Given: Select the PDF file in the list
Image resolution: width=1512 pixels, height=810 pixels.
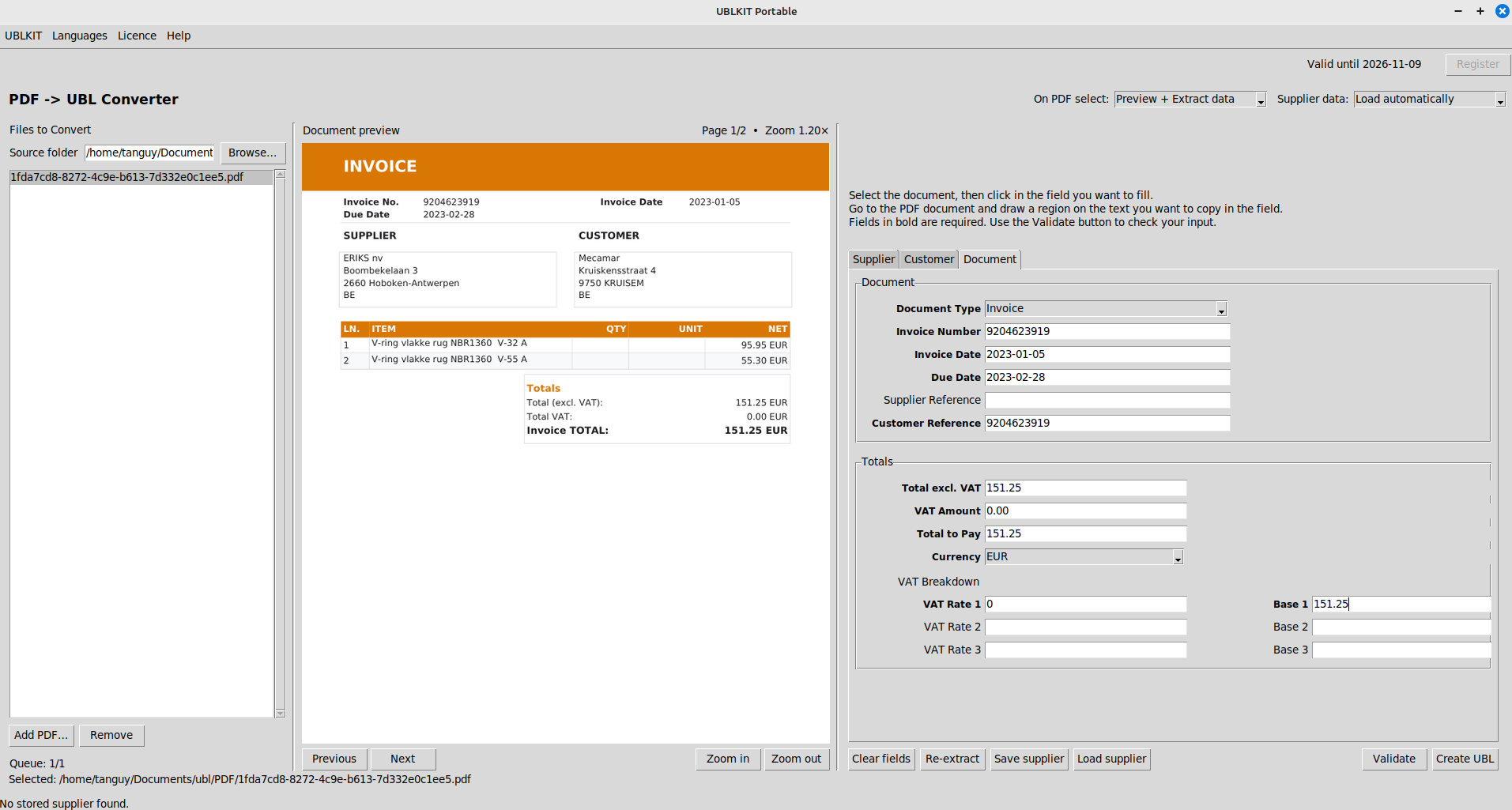Looking at the screenshot, I should coord(127,177).
